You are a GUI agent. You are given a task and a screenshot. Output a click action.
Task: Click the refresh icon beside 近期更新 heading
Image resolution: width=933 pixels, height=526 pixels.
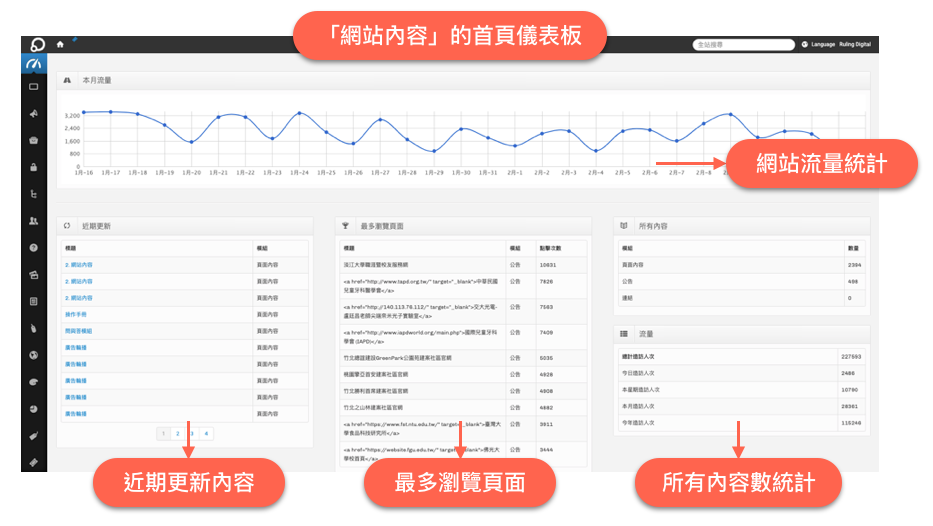68,226
